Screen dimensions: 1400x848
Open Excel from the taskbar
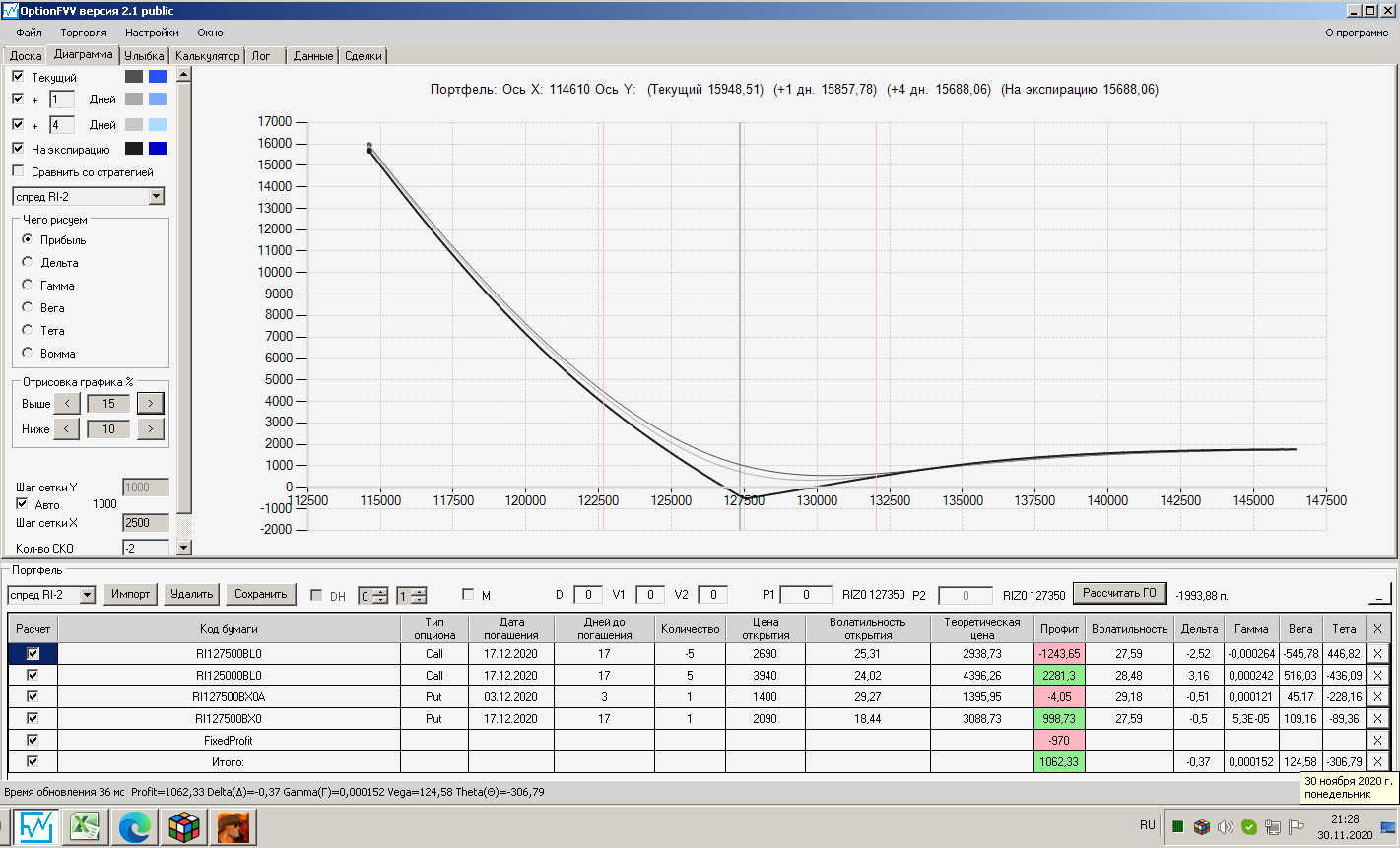(x=86, y=827)
